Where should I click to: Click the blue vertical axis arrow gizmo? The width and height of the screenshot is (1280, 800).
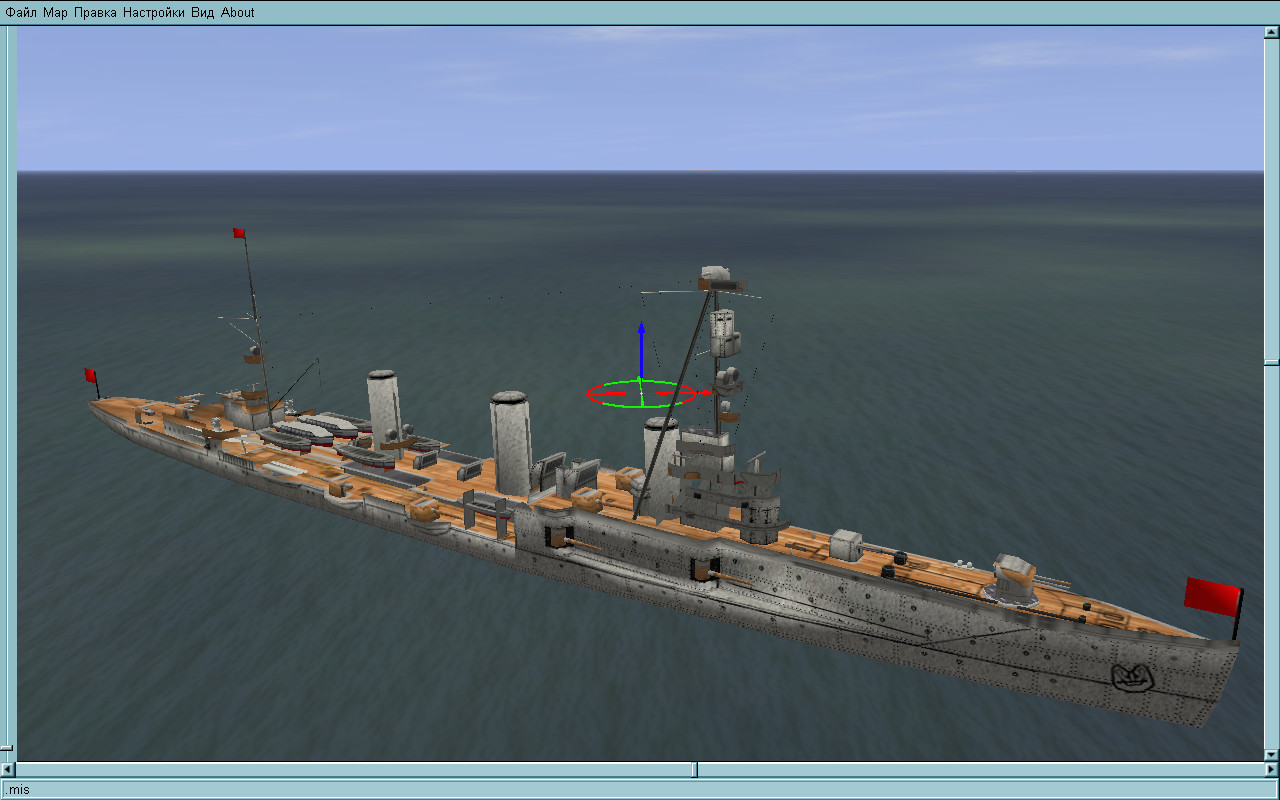[x=641, y=350]
